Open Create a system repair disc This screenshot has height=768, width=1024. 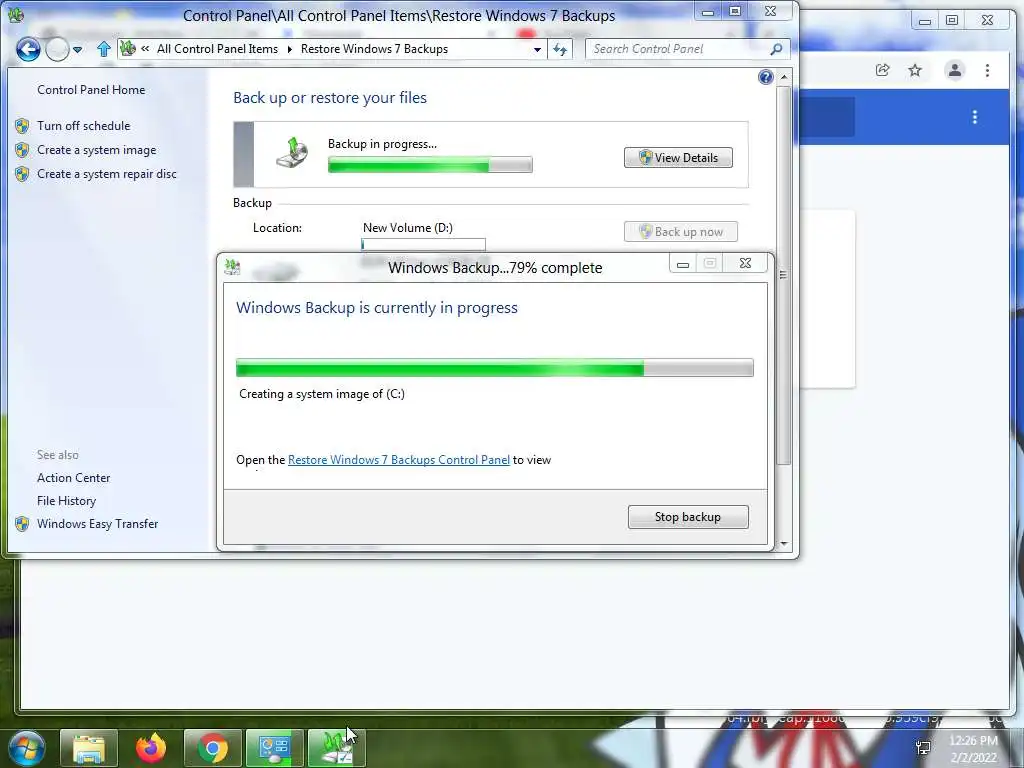[106, 174]
